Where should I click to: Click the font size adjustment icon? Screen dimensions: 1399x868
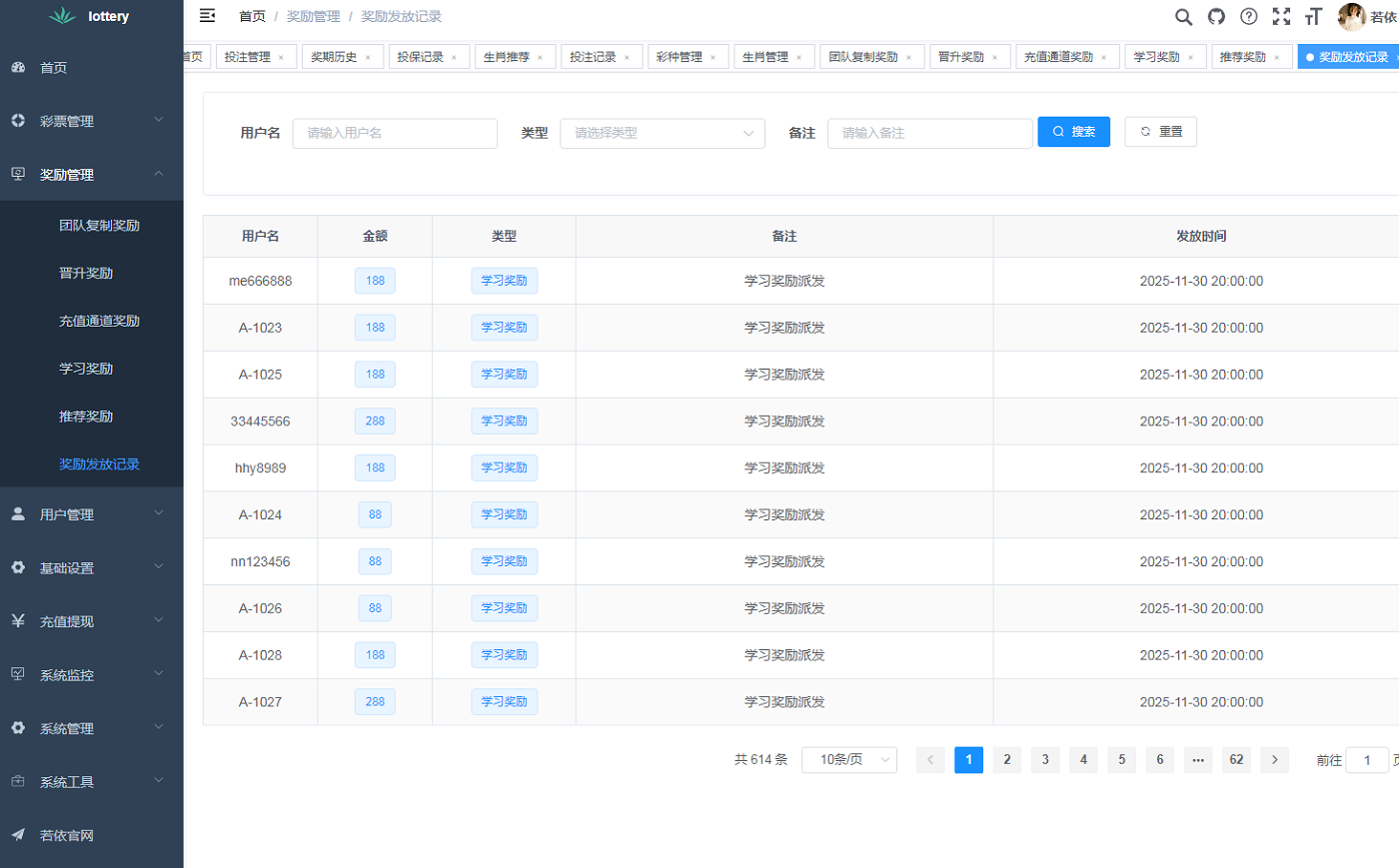[1313, 17]
